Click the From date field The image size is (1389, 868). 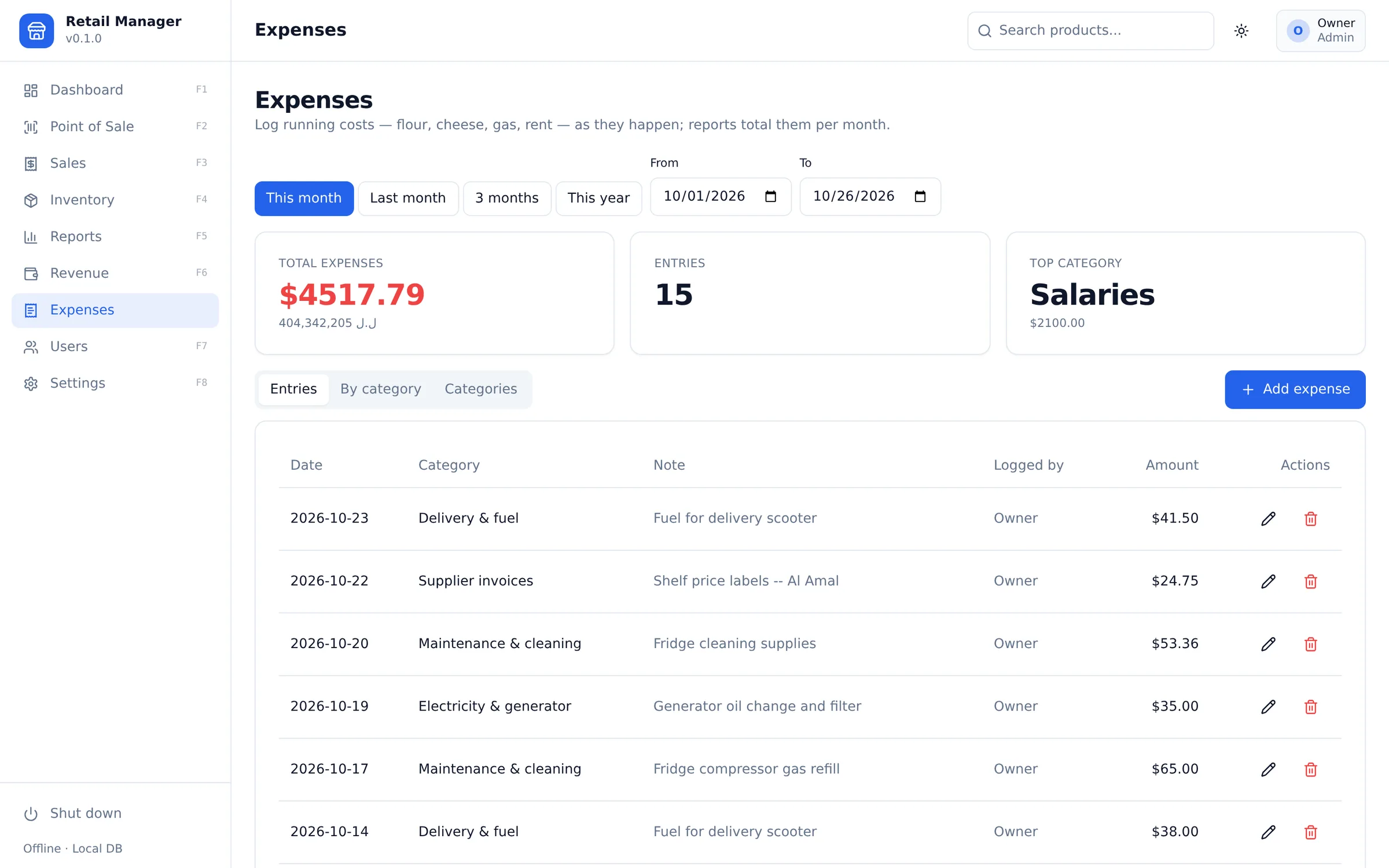tap(721, 197)
